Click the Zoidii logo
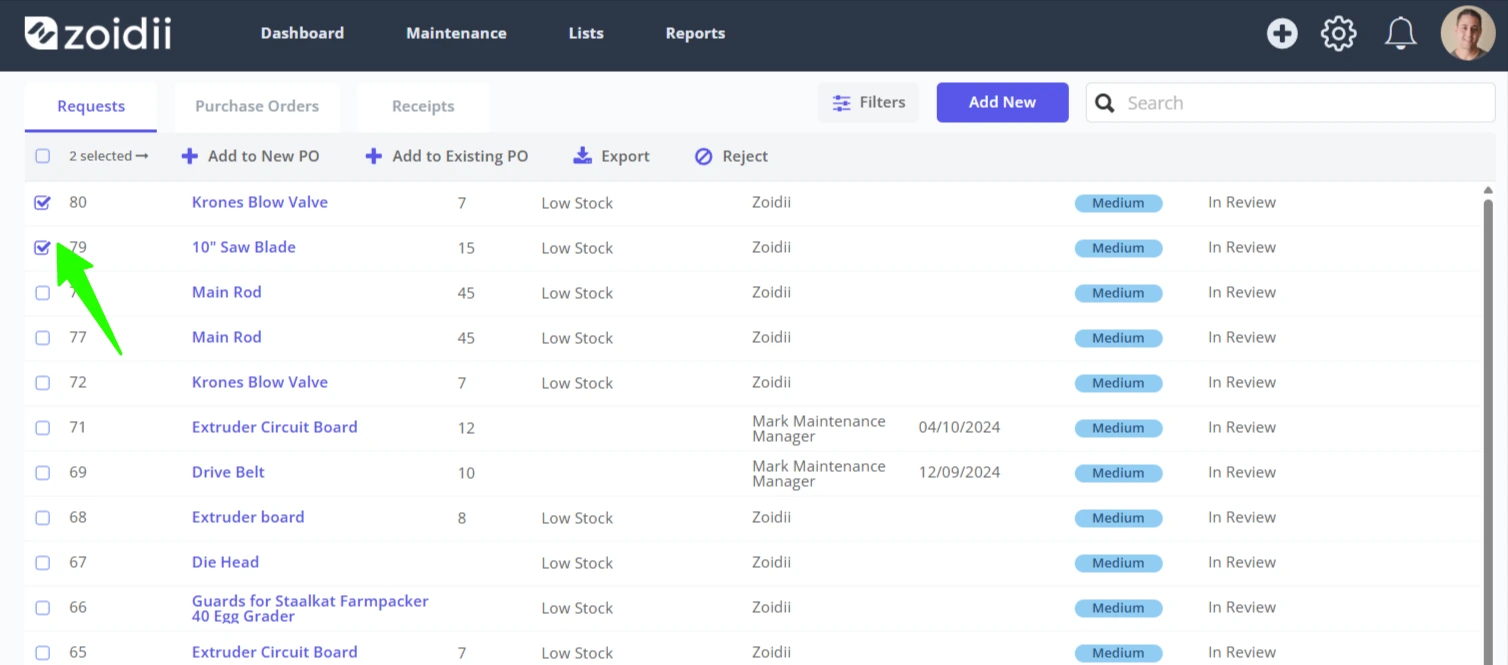 coord(98,33)
